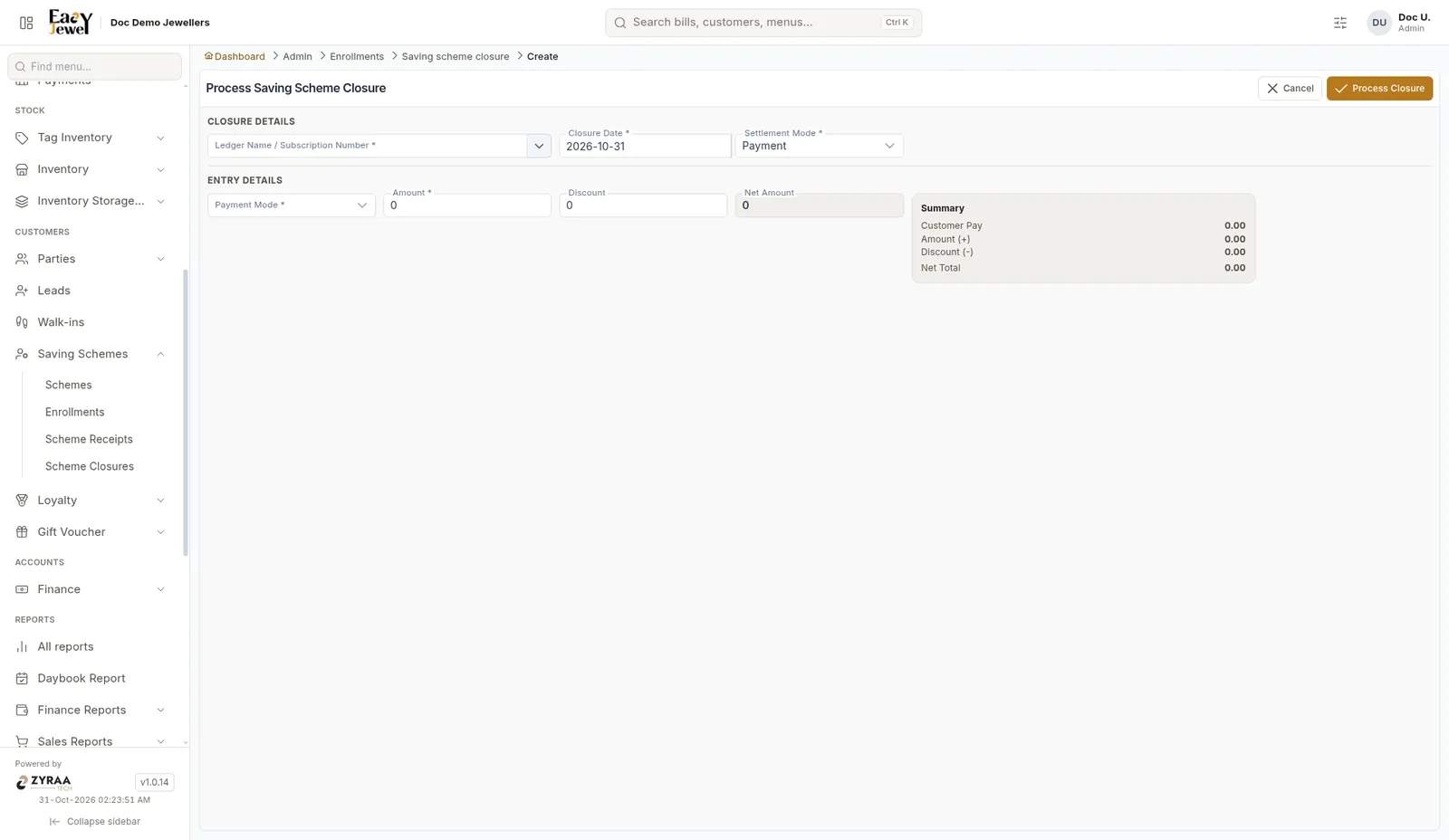Click the Tag Inventory tag icon
1449x840 pixels.
click(x=22, y=138)
